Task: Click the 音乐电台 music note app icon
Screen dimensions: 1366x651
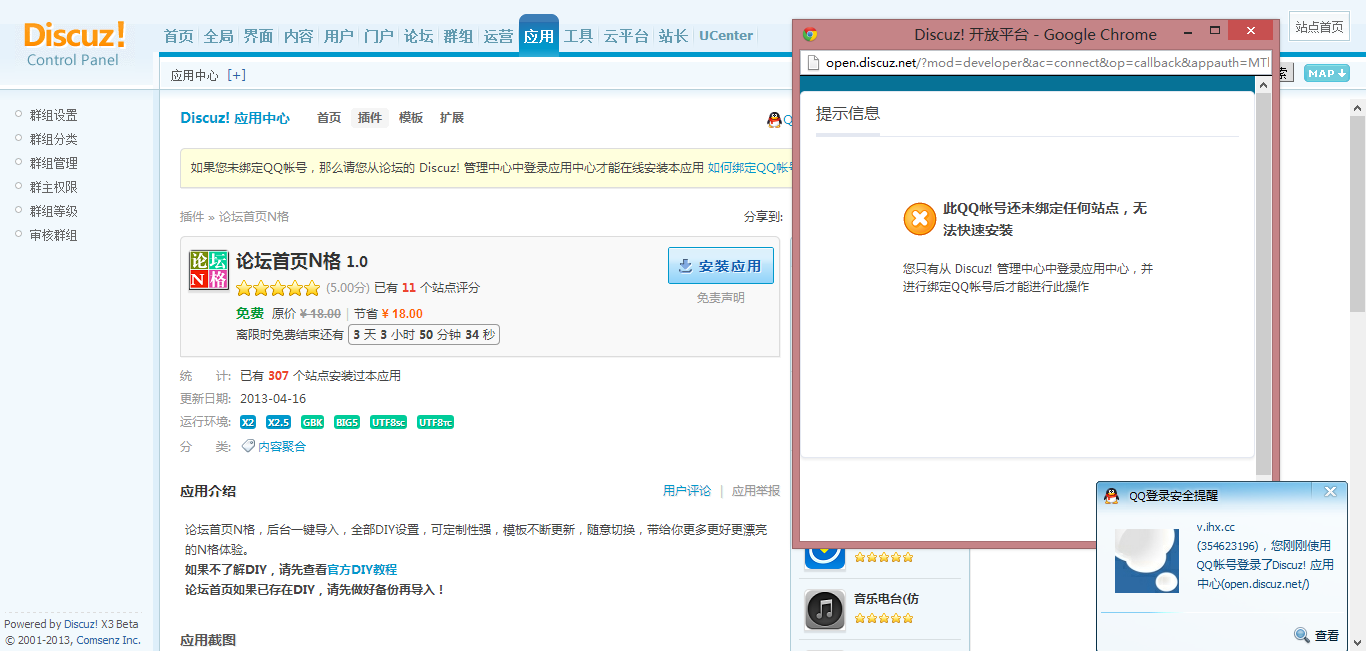Action: 825,609
